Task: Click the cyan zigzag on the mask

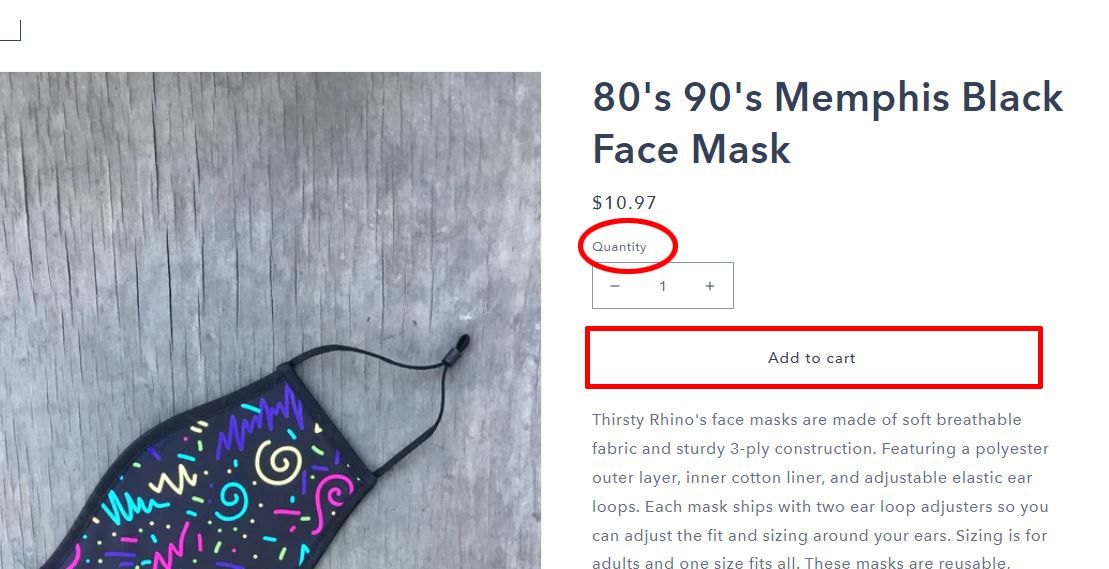Action: [128, 503]
